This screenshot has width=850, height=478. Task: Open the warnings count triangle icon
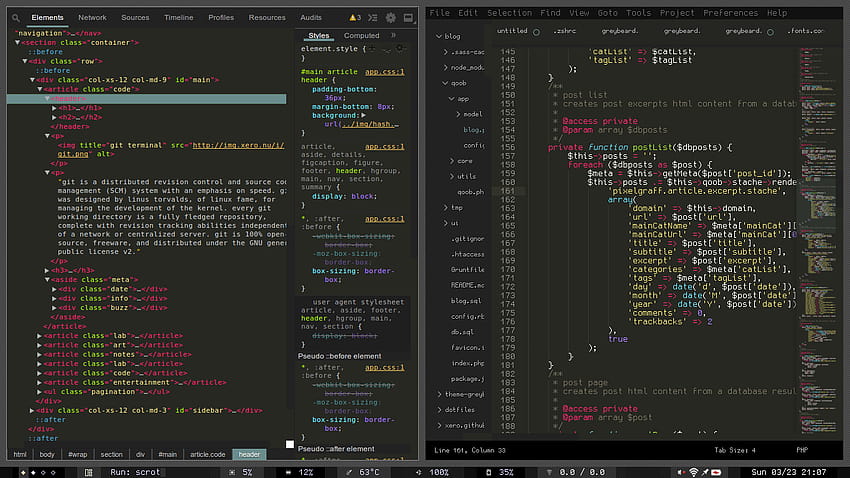352,18
